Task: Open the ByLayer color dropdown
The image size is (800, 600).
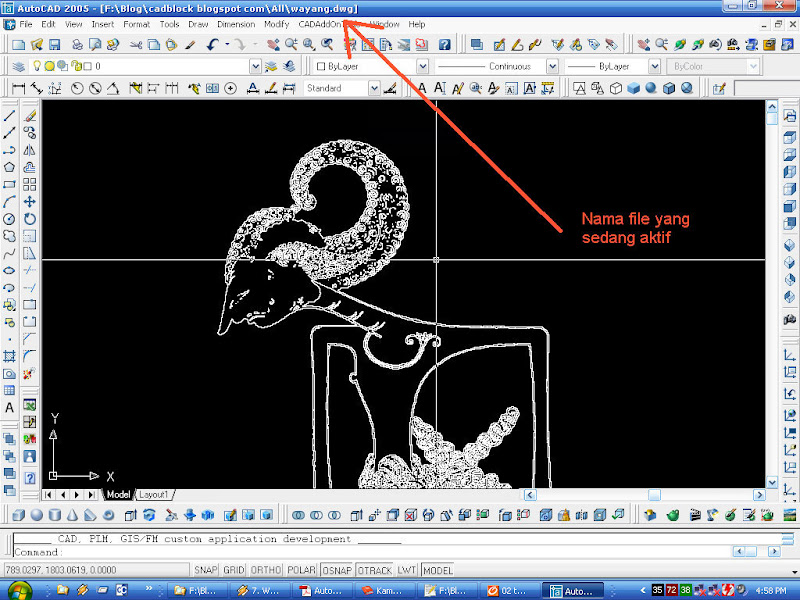Action: [422, 66]
